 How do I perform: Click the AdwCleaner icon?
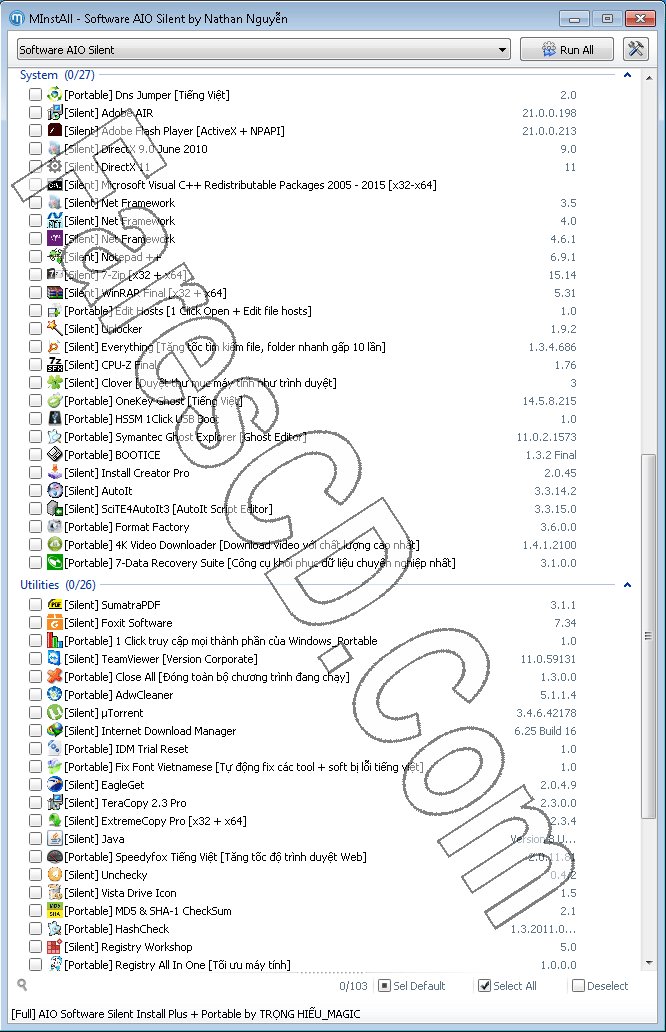click(x=55, y=694)
